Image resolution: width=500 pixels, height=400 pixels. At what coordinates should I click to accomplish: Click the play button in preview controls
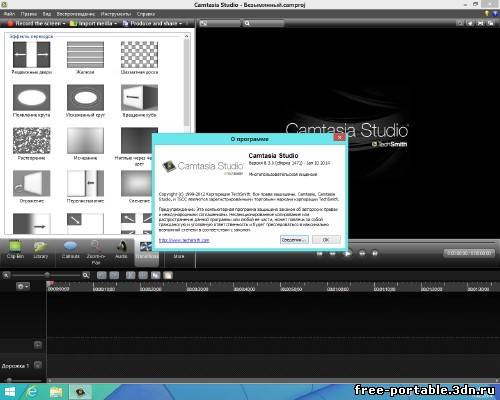(347, 253)
